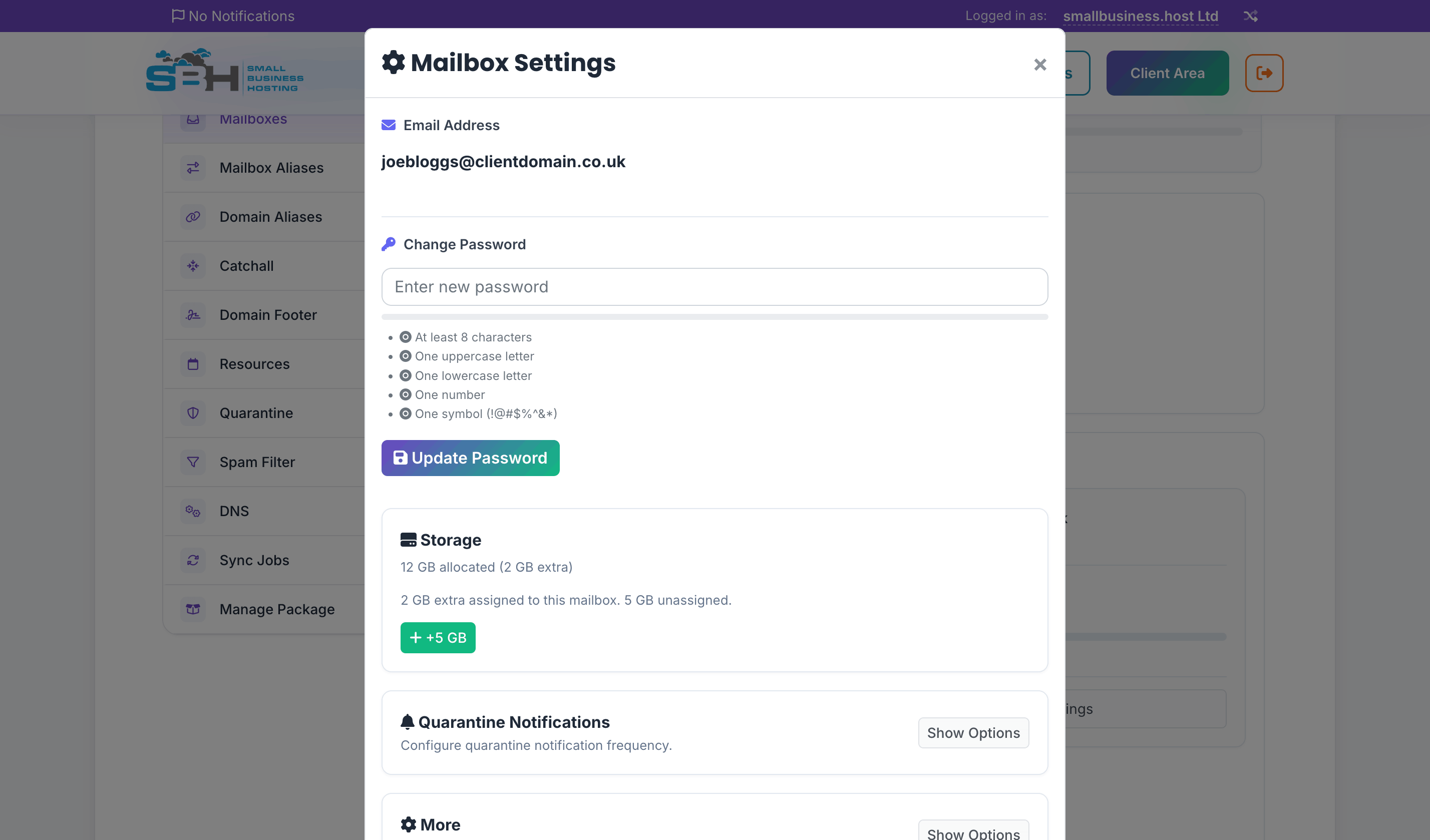Show Options for Quarantine Notifications
This screenshot has height=840, width=1430.
coord(973,733)
